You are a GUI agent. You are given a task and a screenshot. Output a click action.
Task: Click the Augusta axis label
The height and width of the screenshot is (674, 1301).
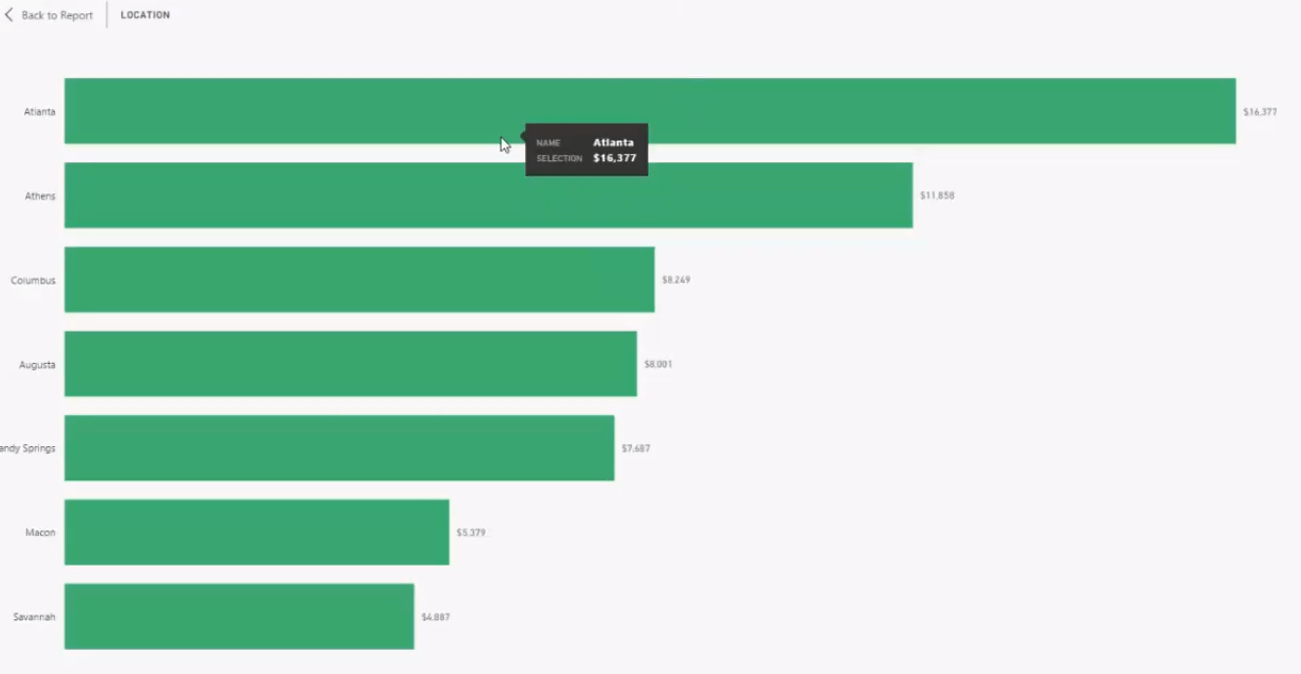[37, 365]
